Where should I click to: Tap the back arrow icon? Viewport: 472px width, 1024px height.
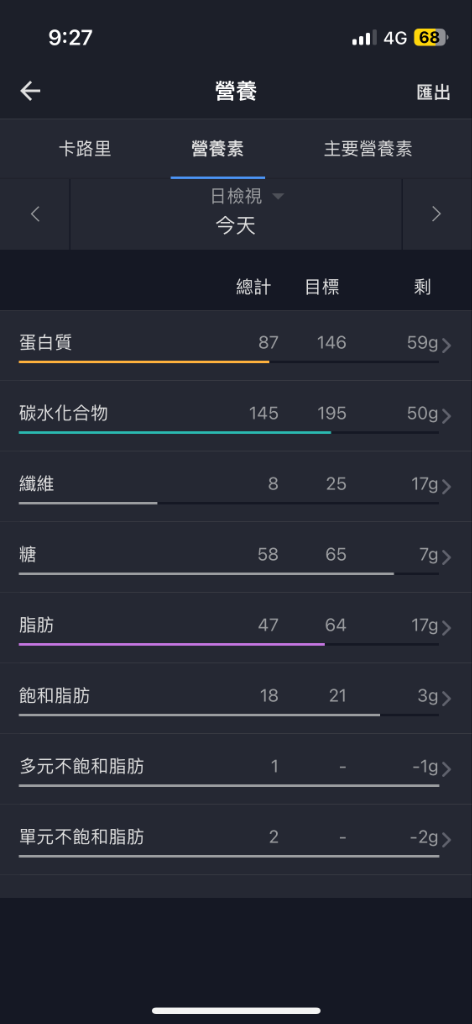[30, 91]
